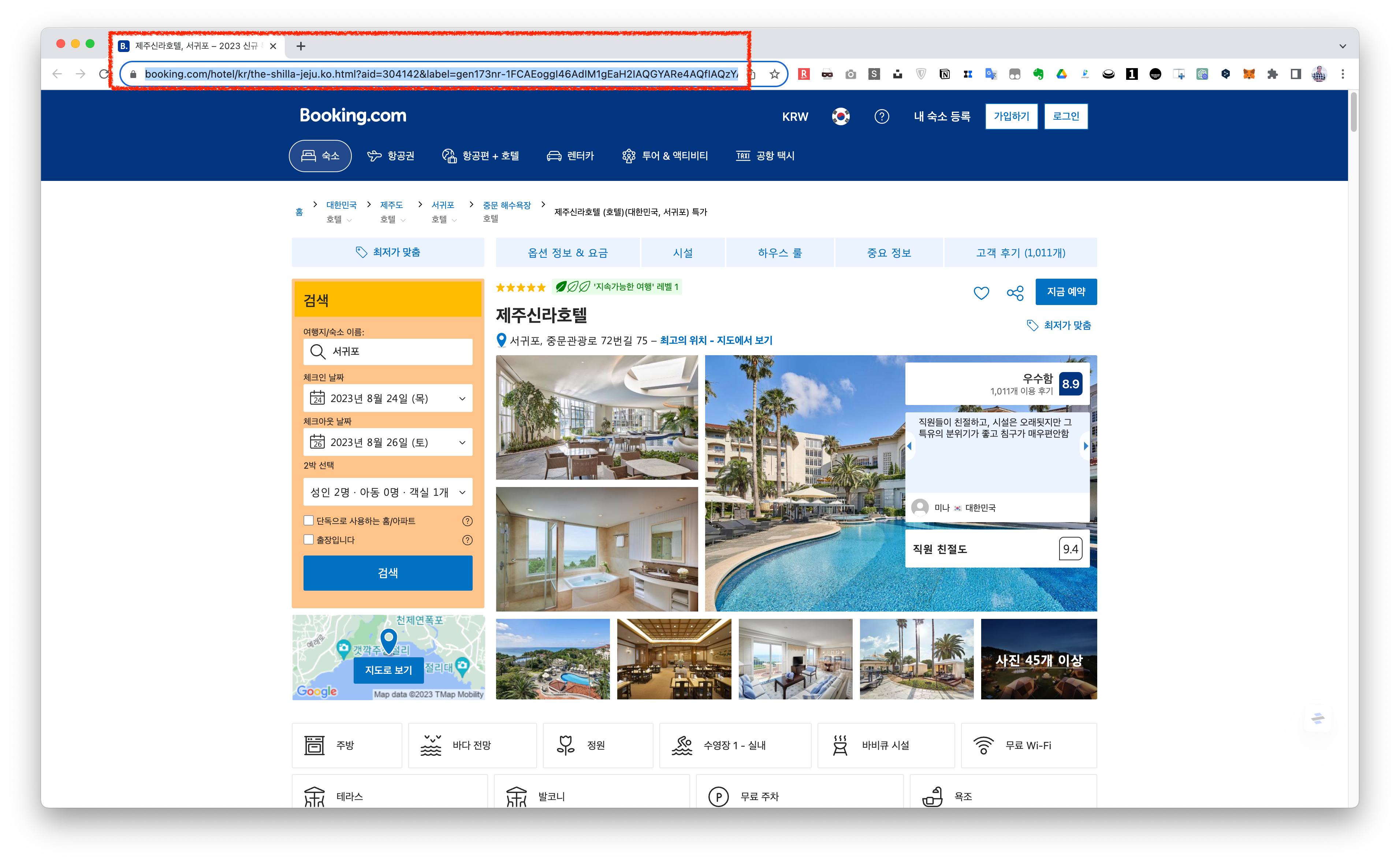Click the 내 숙소 등록 link
This screenshot has width=1400, height=862.
click(942, 116)
